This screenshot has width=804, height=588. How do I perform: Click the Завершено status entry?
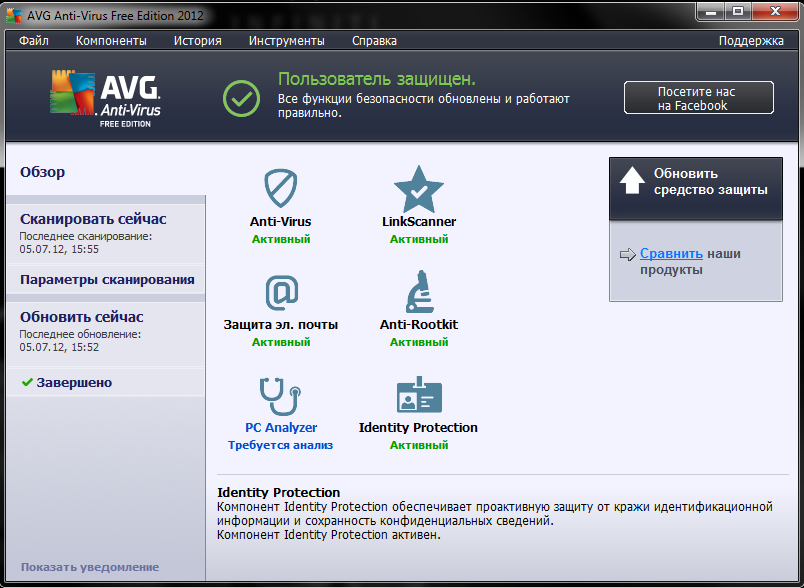106,382
